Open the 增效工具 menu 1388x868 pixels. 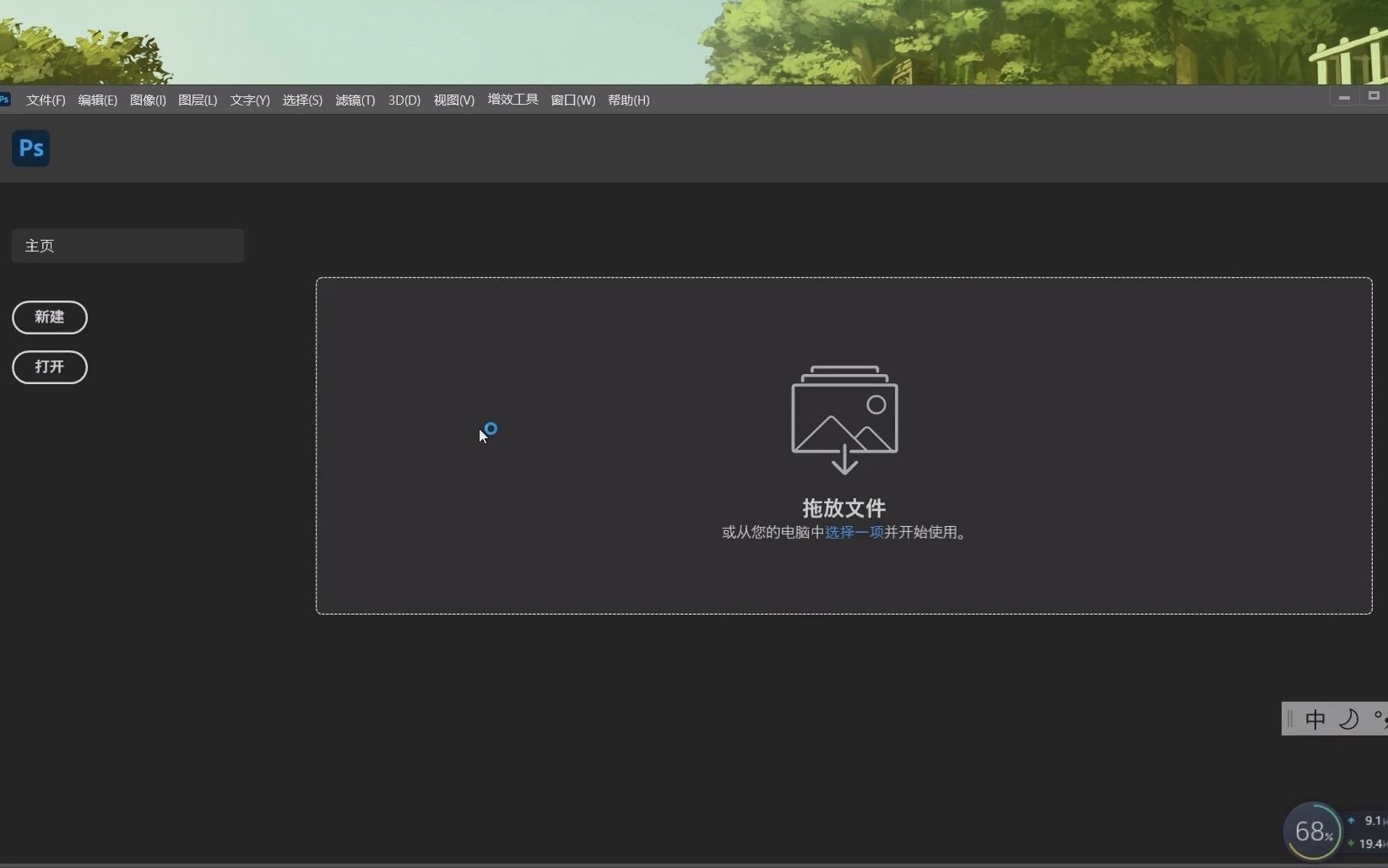(512, 100)
